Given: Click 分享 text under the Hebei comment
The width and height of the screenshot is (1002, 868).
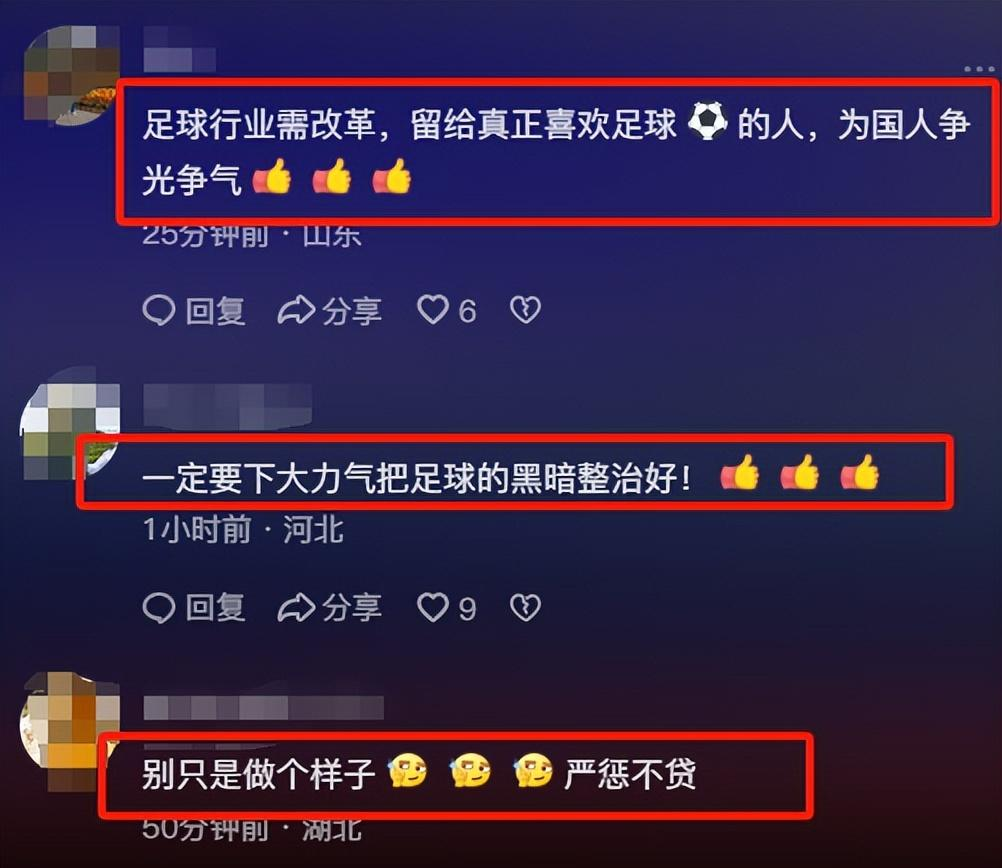Looking at the screenshot, I should click(352, 607).
